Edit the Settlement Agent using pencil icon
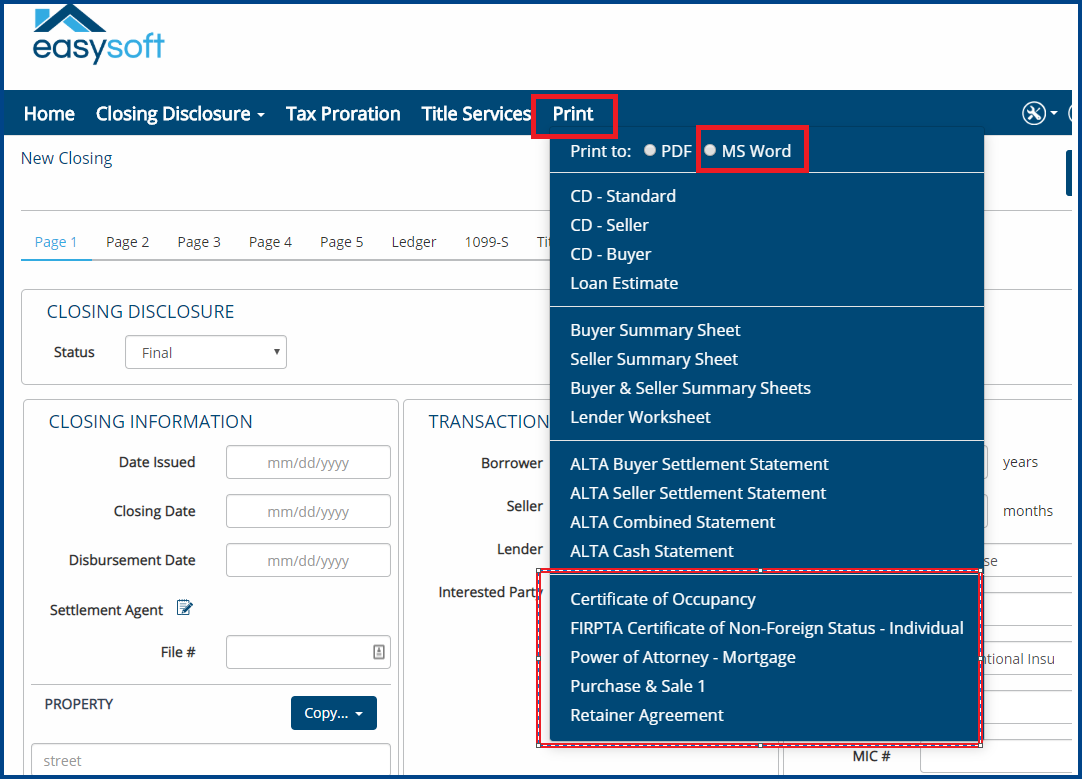1082x779 pixels. pyautogui.click(x=184, y=608)
